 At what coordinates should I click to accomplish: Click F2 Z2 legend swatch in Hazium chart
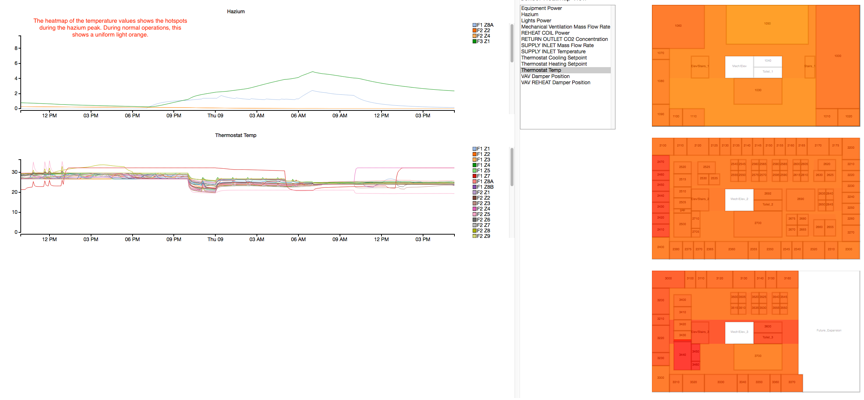(x=475, y=30)
